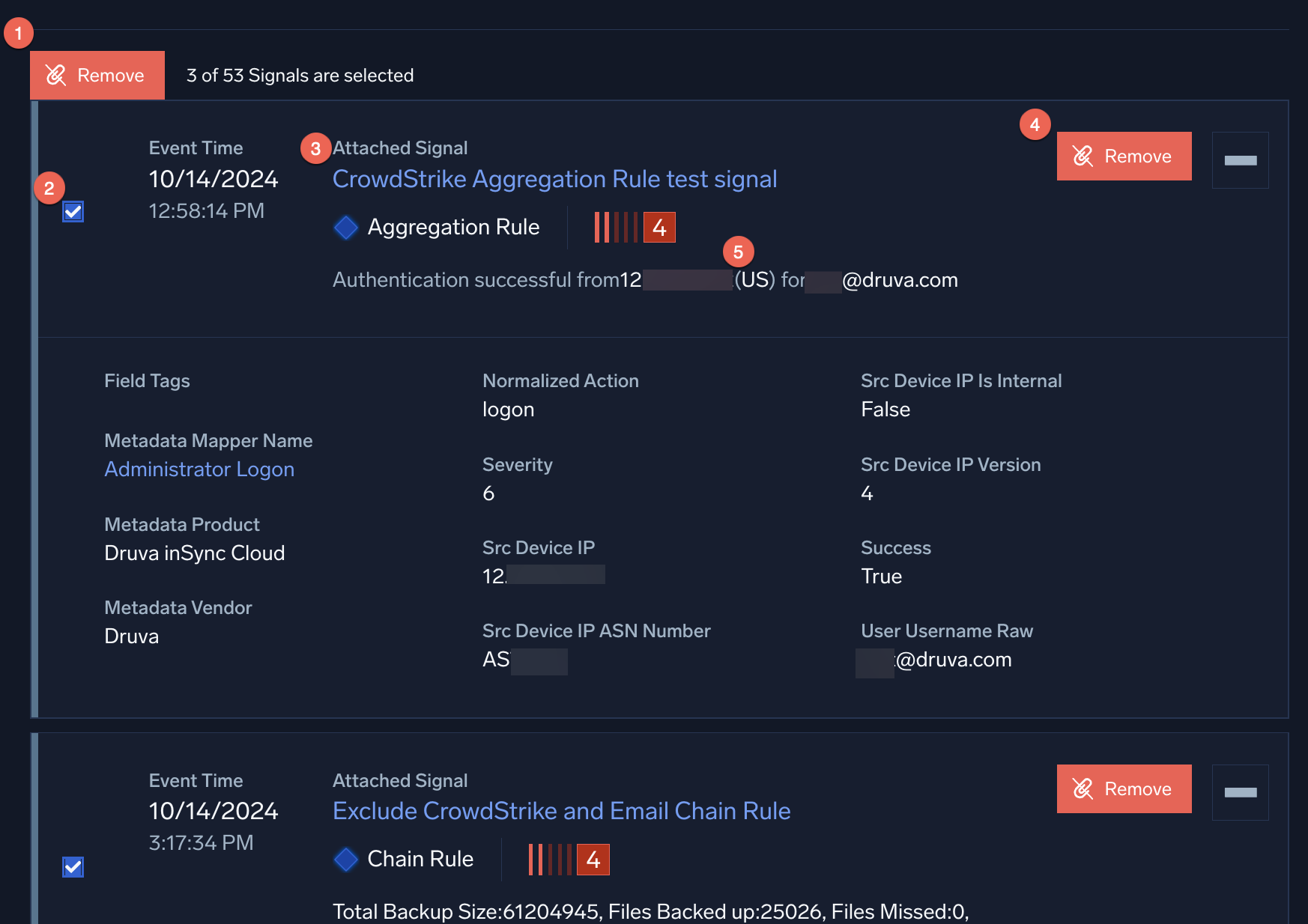The height and width of the screenshot is (924, 1308).
Task: Click the blue diamond icon beside Aggregation Rule
Action: point(346,227)
